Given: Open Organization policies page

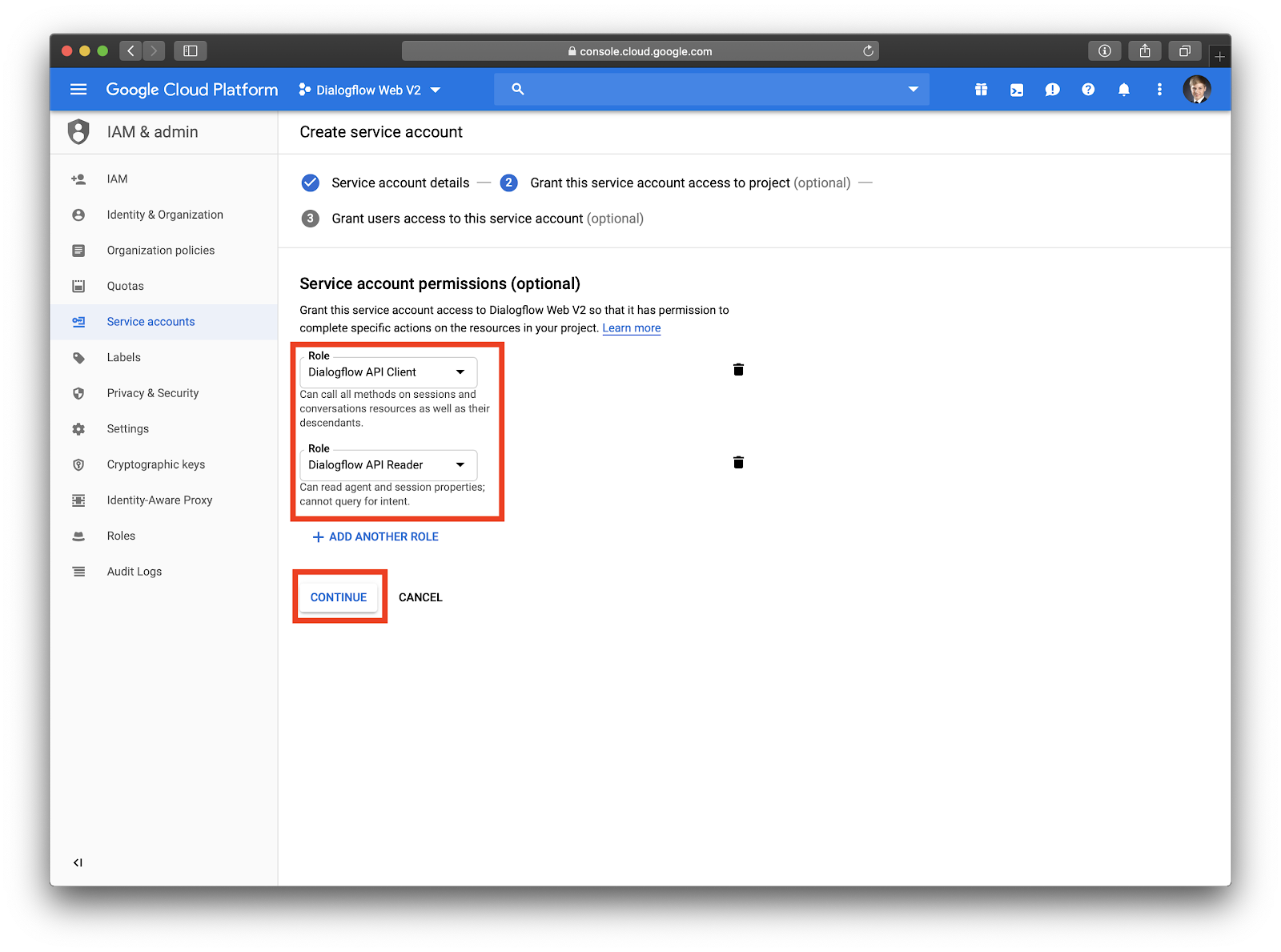Looking at the screenshot, I should [161, 250].
